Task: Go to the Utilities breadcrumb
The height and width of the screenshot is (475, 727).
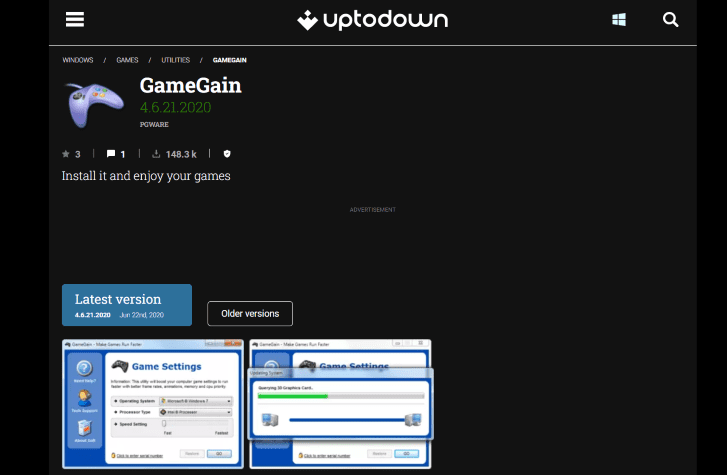Action: click(x=176, y=60)
